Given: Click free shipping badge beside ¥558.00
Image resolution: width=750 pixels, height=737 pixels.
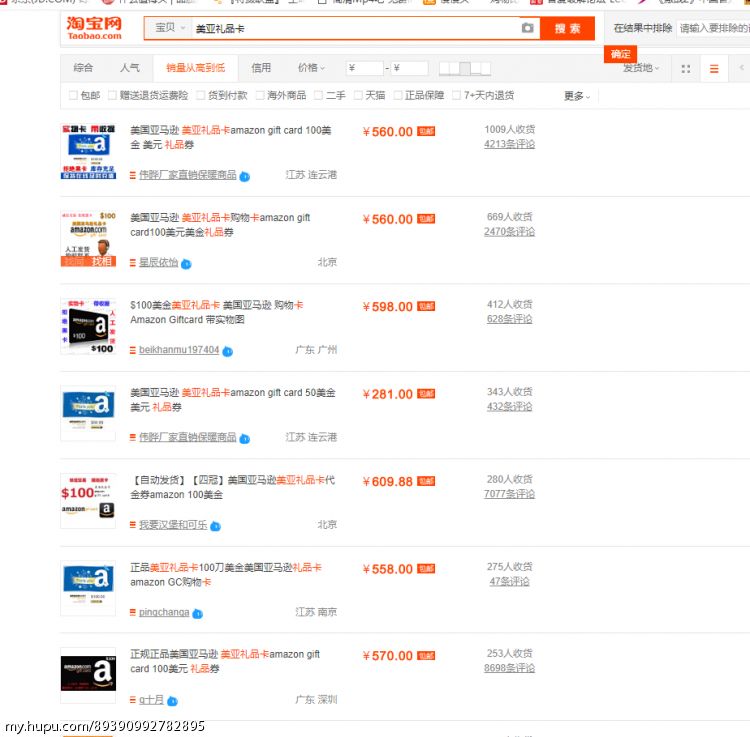Looking at the screenshot, I should click(x=426, y=569).
